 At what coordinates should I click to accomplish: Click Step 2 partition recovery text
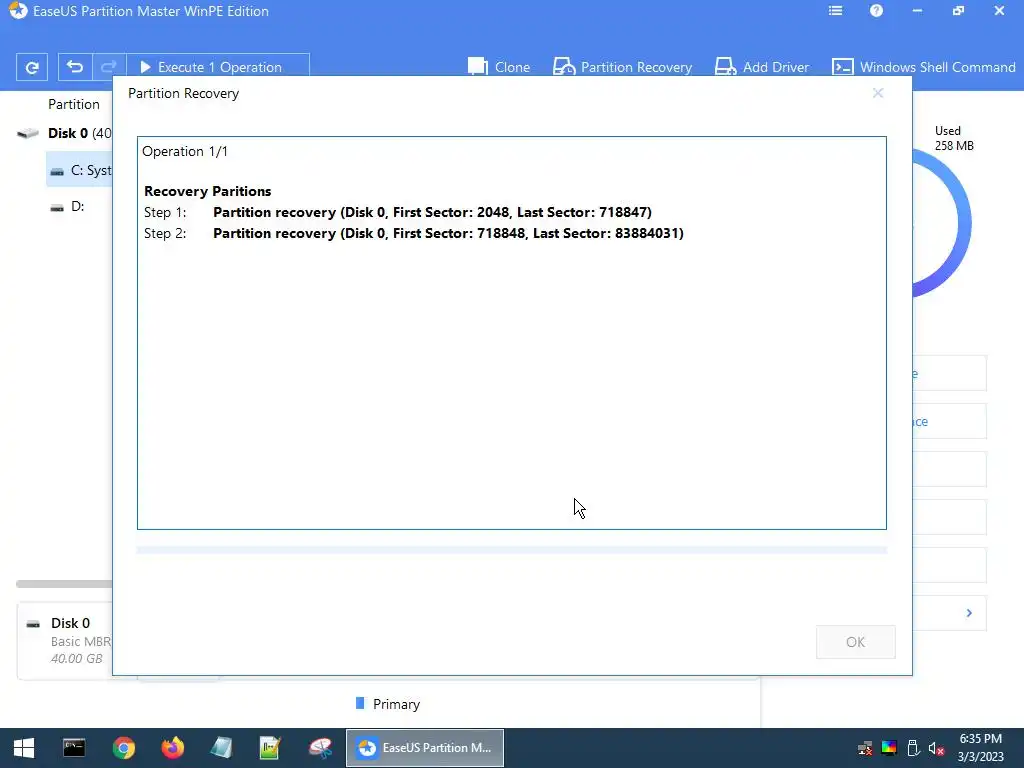[448, 233]
